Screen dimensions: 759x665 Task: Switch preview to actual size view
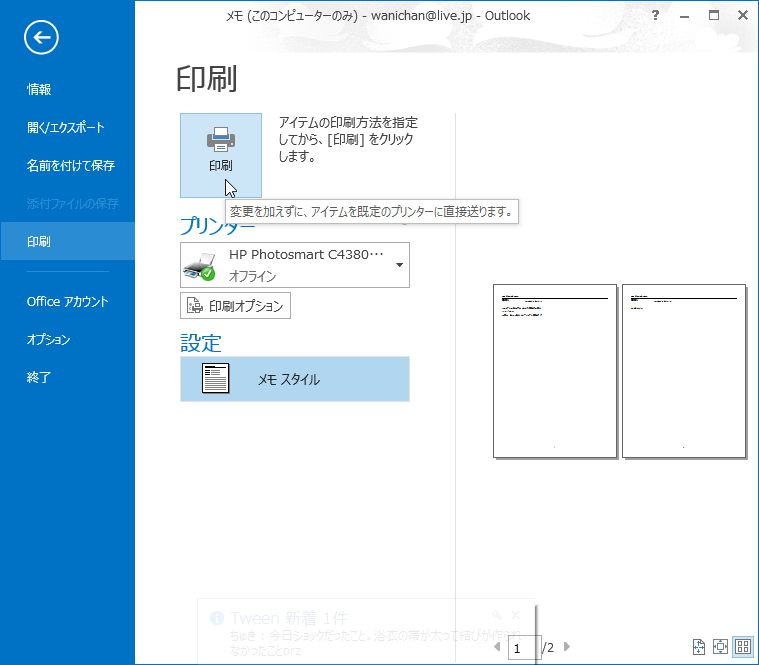point(699,647)
